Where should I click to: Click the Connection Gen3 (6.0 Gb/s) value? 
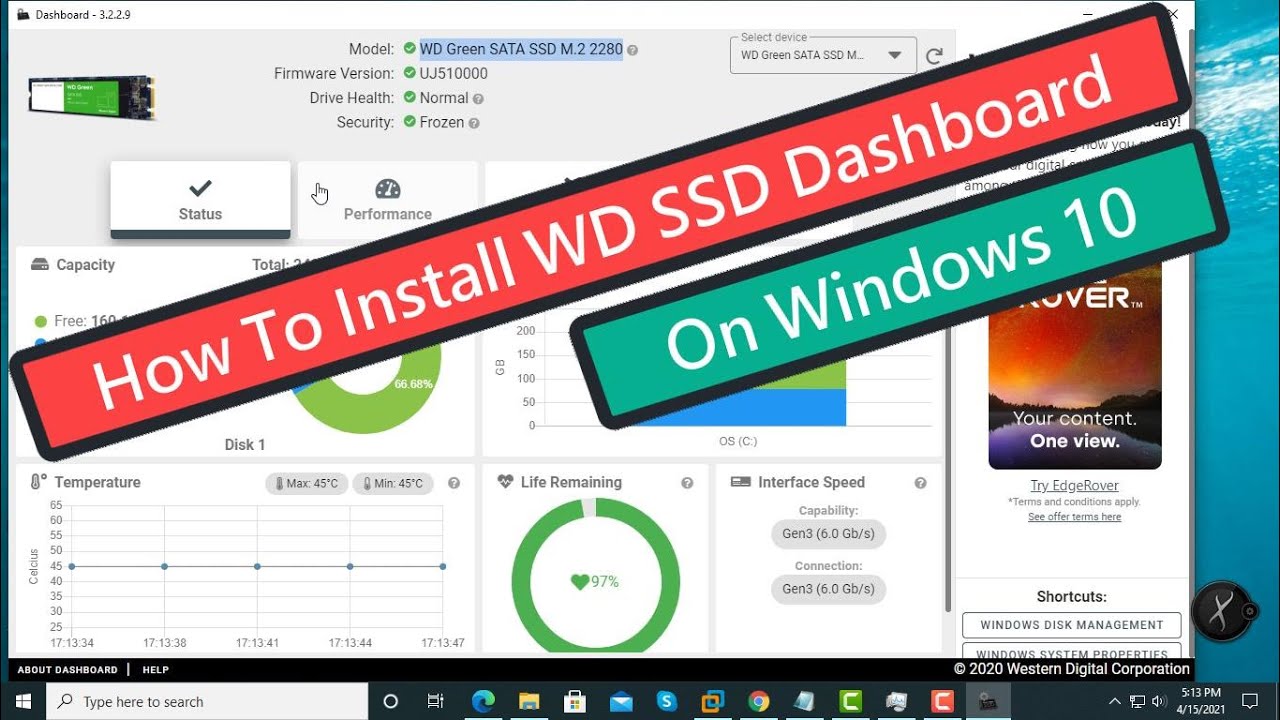click(829, 589)
